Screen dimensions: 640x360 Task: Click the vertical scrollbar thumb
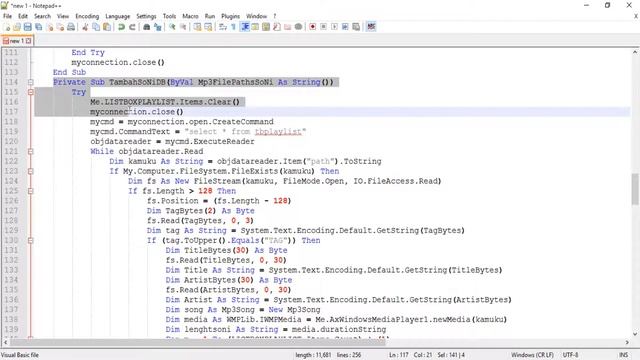click(635, 189)
